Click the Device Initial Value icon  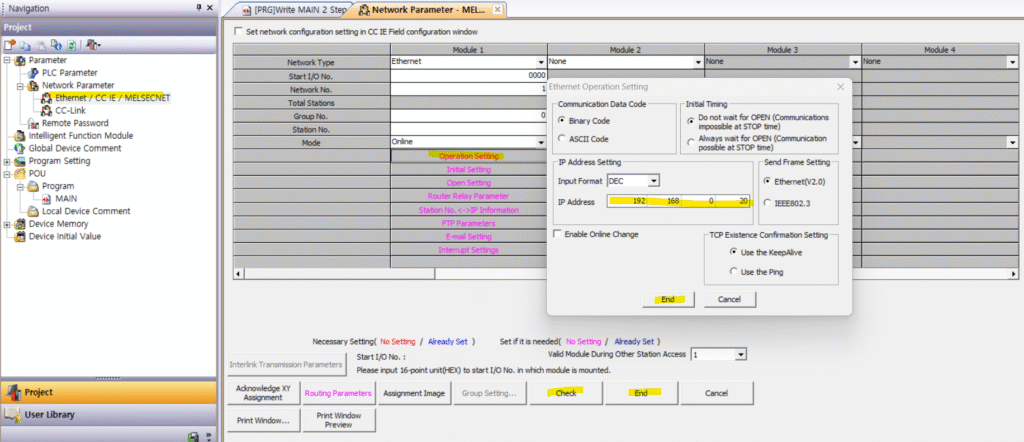20,237
